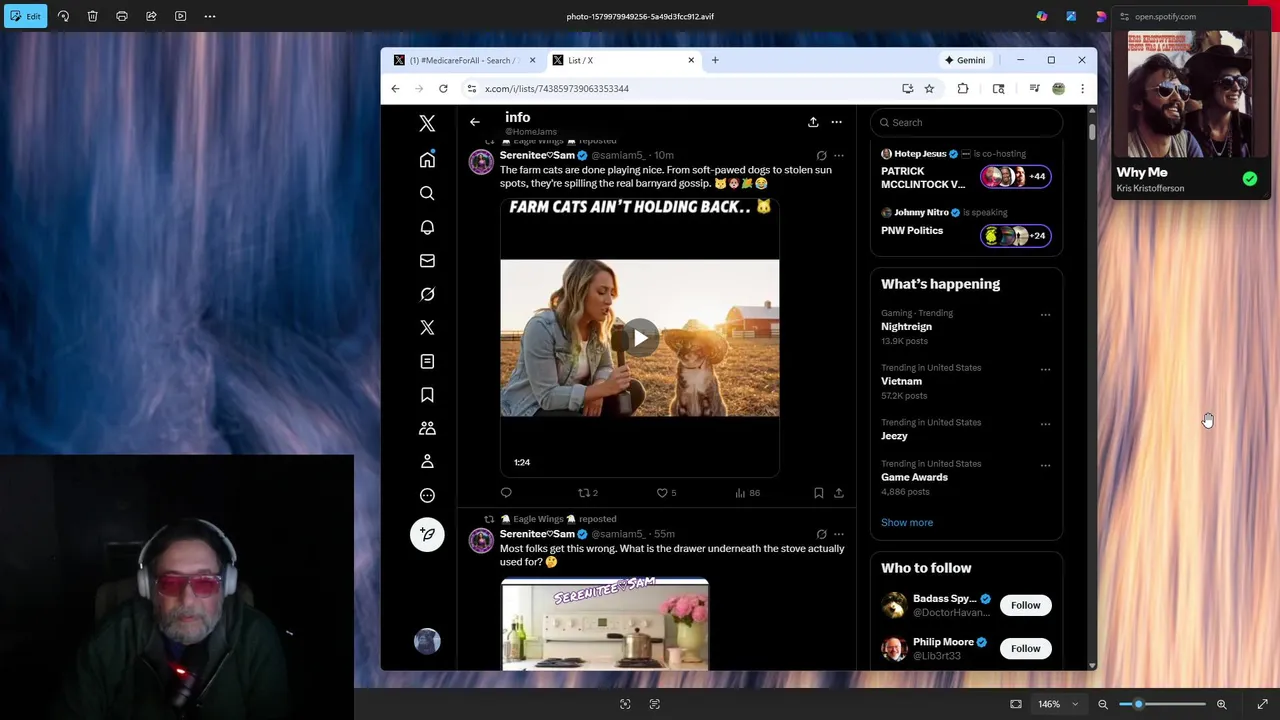This screenshot has width=1280, height=720.
Task: Click the fit-to-window icon beside 146%
Action: coord(1016,704)
